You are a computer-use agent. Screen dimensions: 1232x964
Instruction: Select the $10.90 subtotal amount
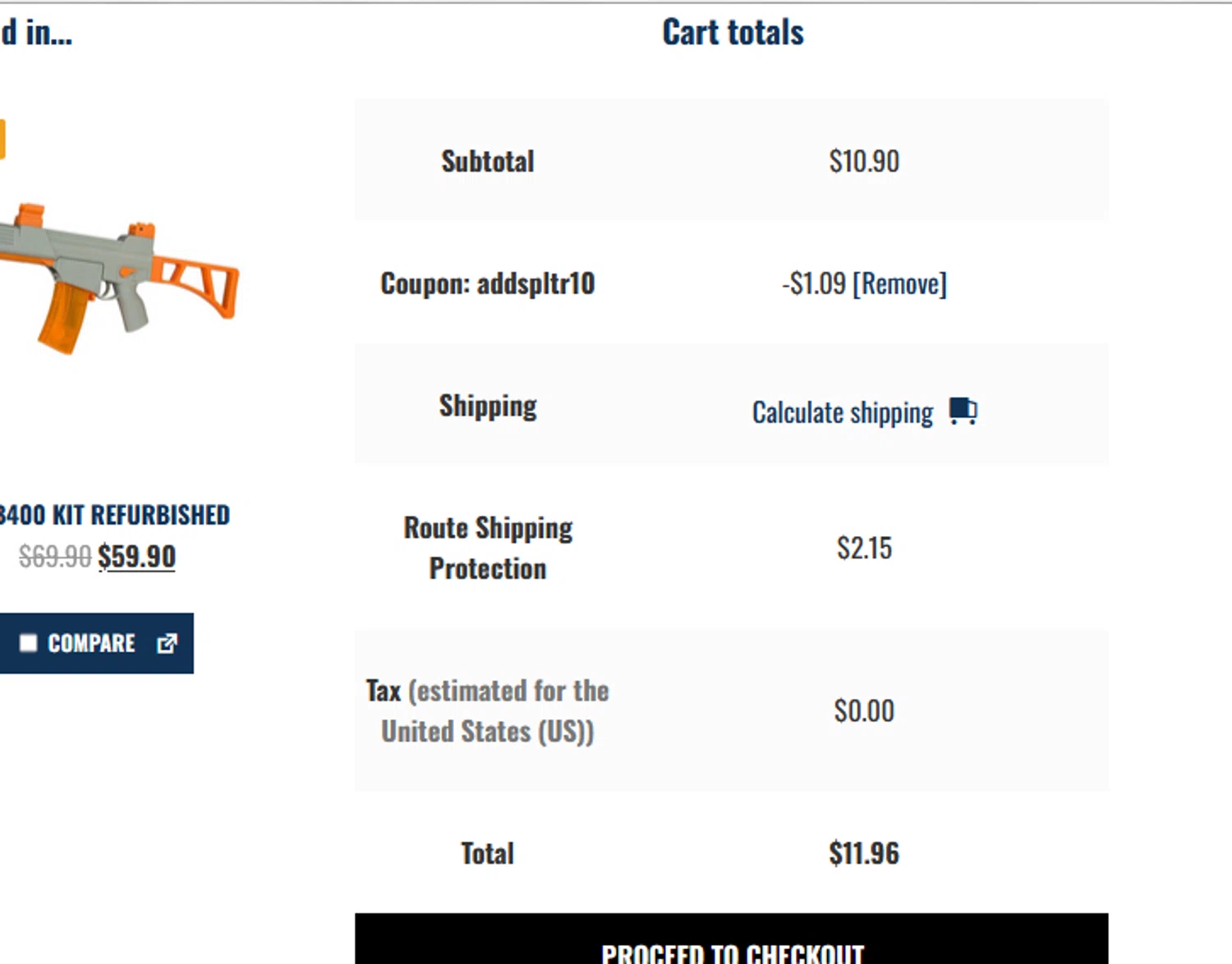click(863, 161)
